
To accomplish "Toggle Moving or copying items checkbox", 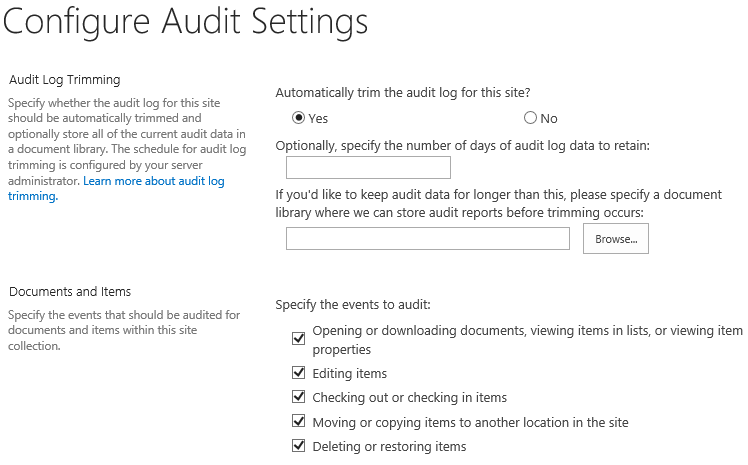I will [x=299, y=422].
